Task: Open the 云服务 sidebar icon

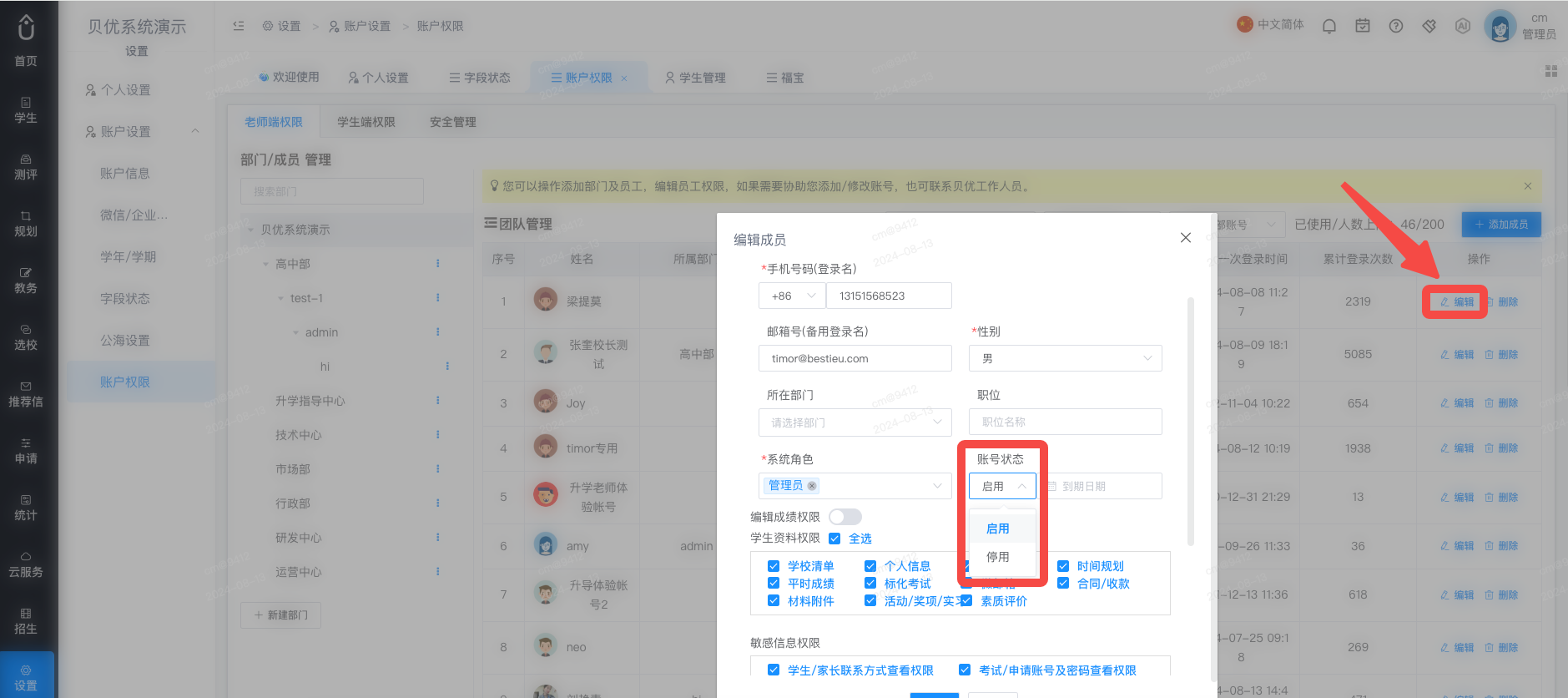Action: [26, 564]
